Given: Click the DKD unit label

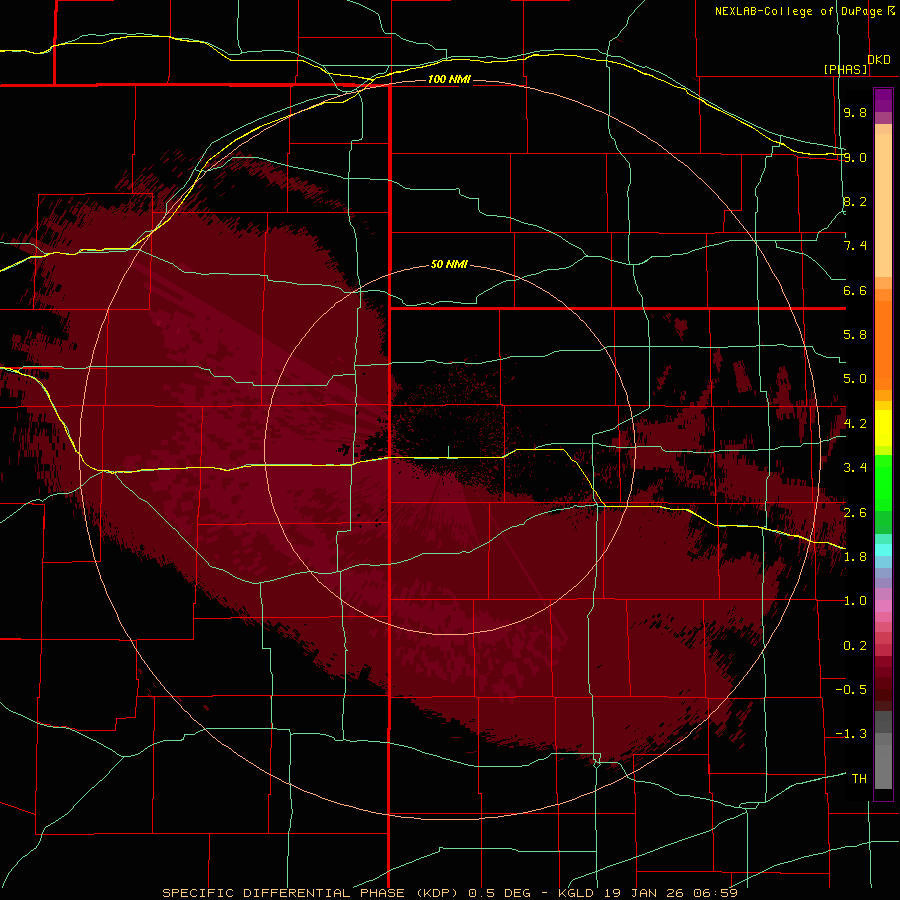Looking at the screenshot, I should point(879,59).
